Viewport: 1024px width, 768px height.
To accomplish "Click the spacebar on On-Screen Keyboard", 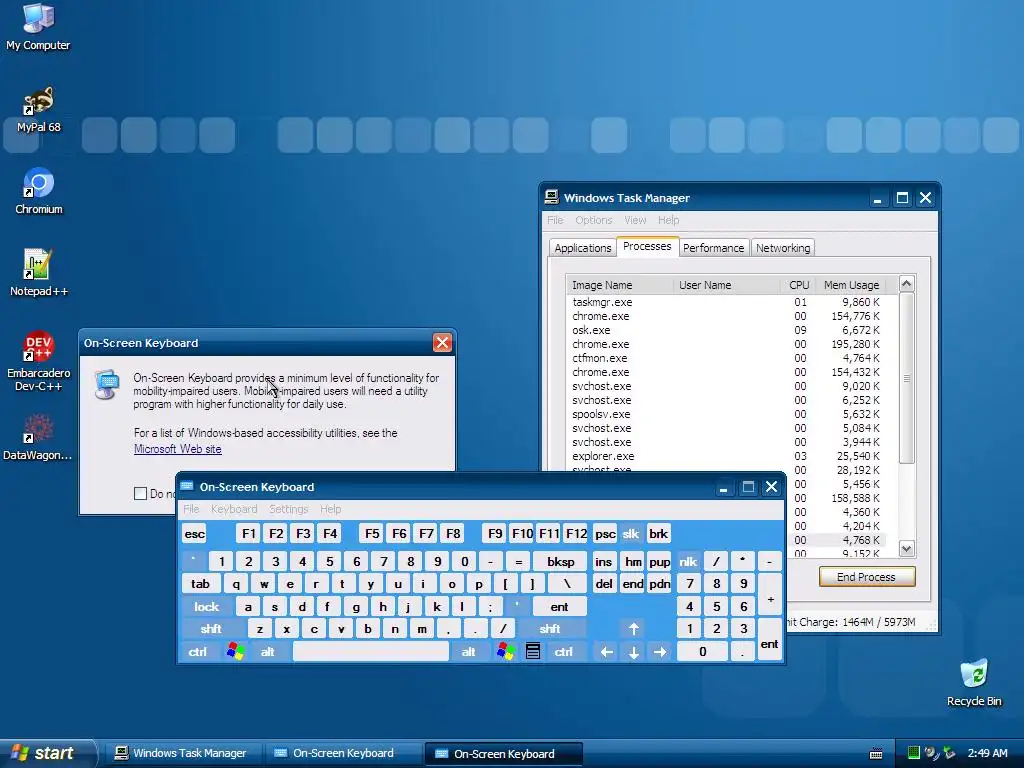I will click(371, 651).
